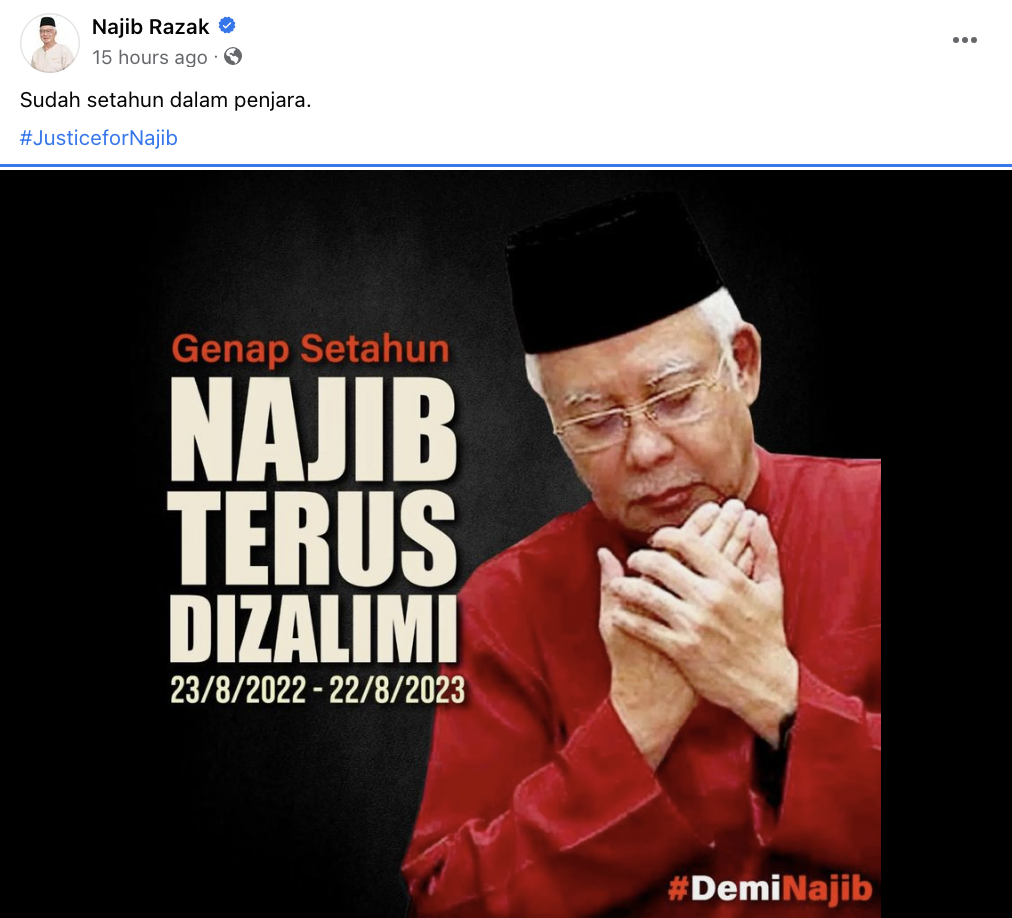Viewport: 1012px width, 918px height.
Task: Click the 'TERUS' word in poster
Action: point(312,538)
